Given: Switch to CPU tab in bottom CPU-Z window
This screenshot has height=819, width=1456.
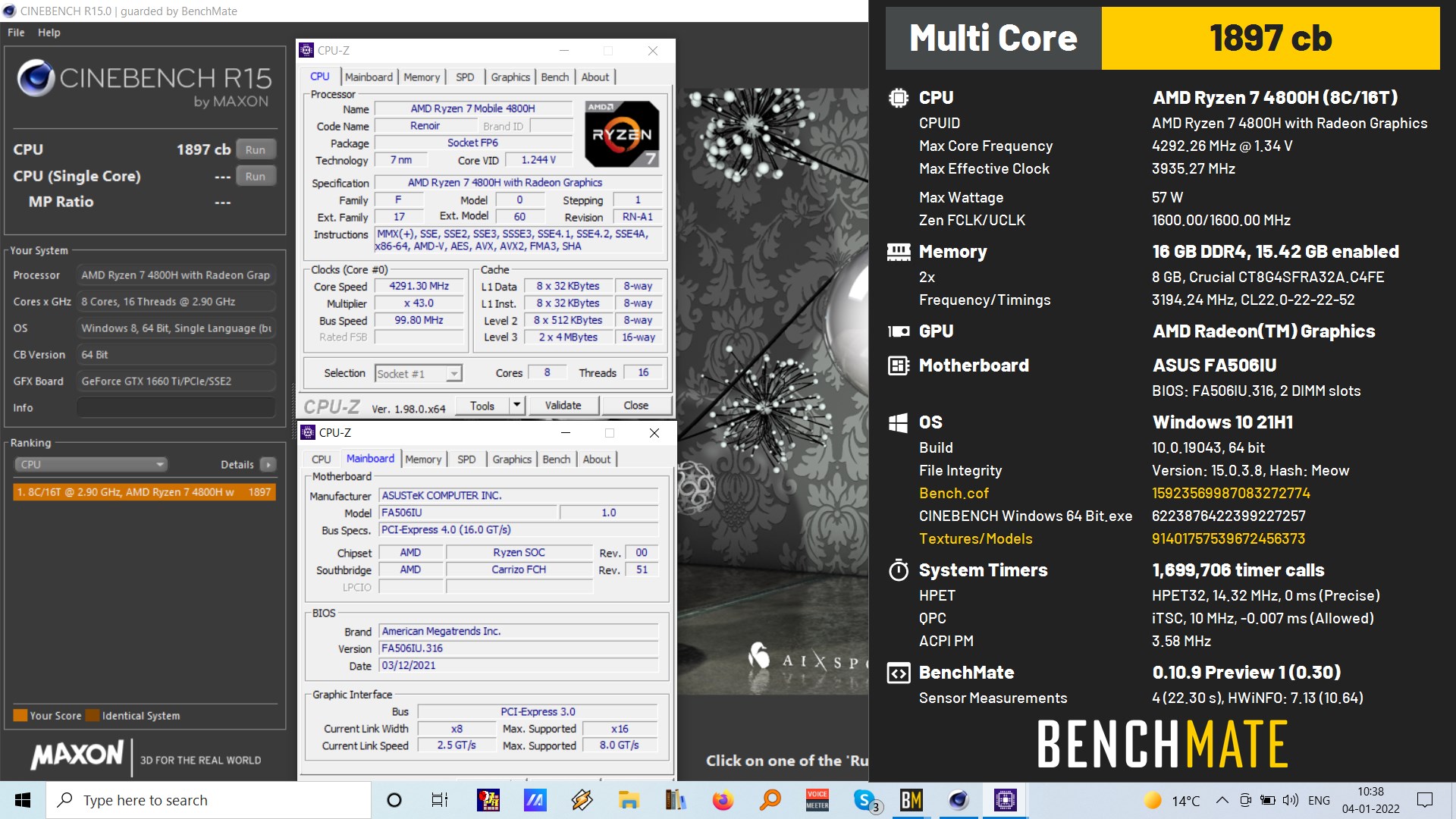Looking at the screenshot, I should pos(322,459).
